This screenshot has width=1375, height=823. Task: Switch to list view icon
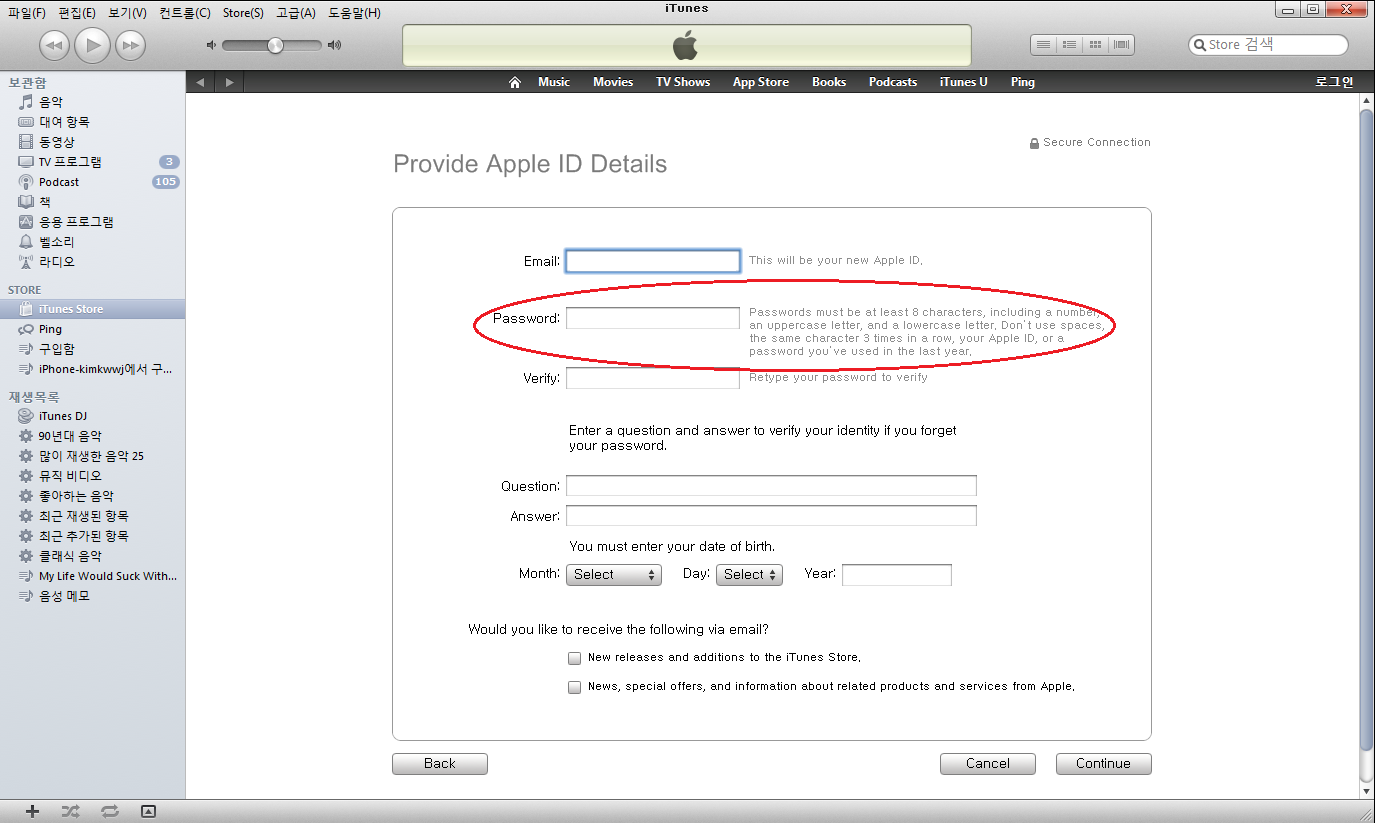(1044, 45)
